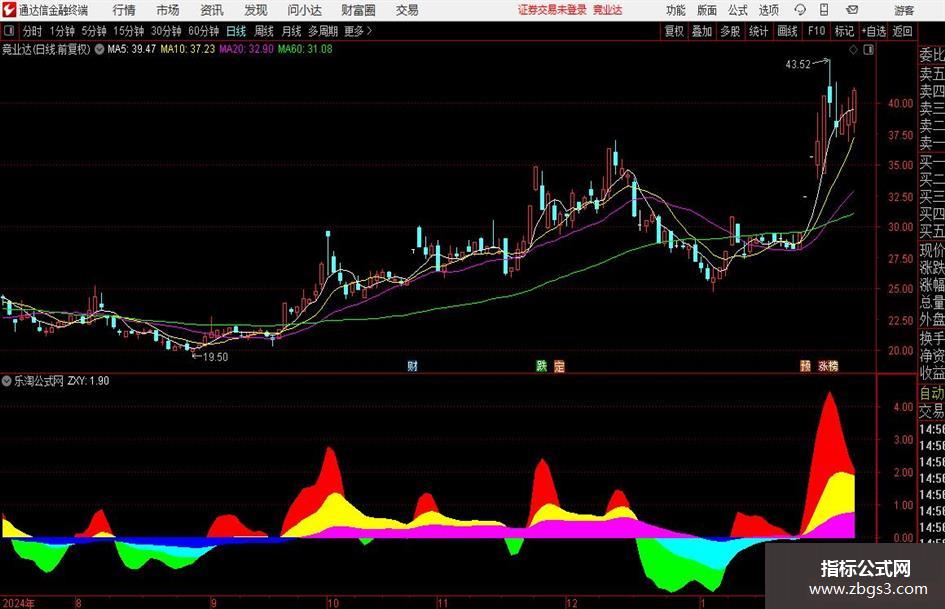This screenshot has width=945, height=609.
Task: Click the MA60: 31.08 indicator value
Action: click(x=305, y=49)
